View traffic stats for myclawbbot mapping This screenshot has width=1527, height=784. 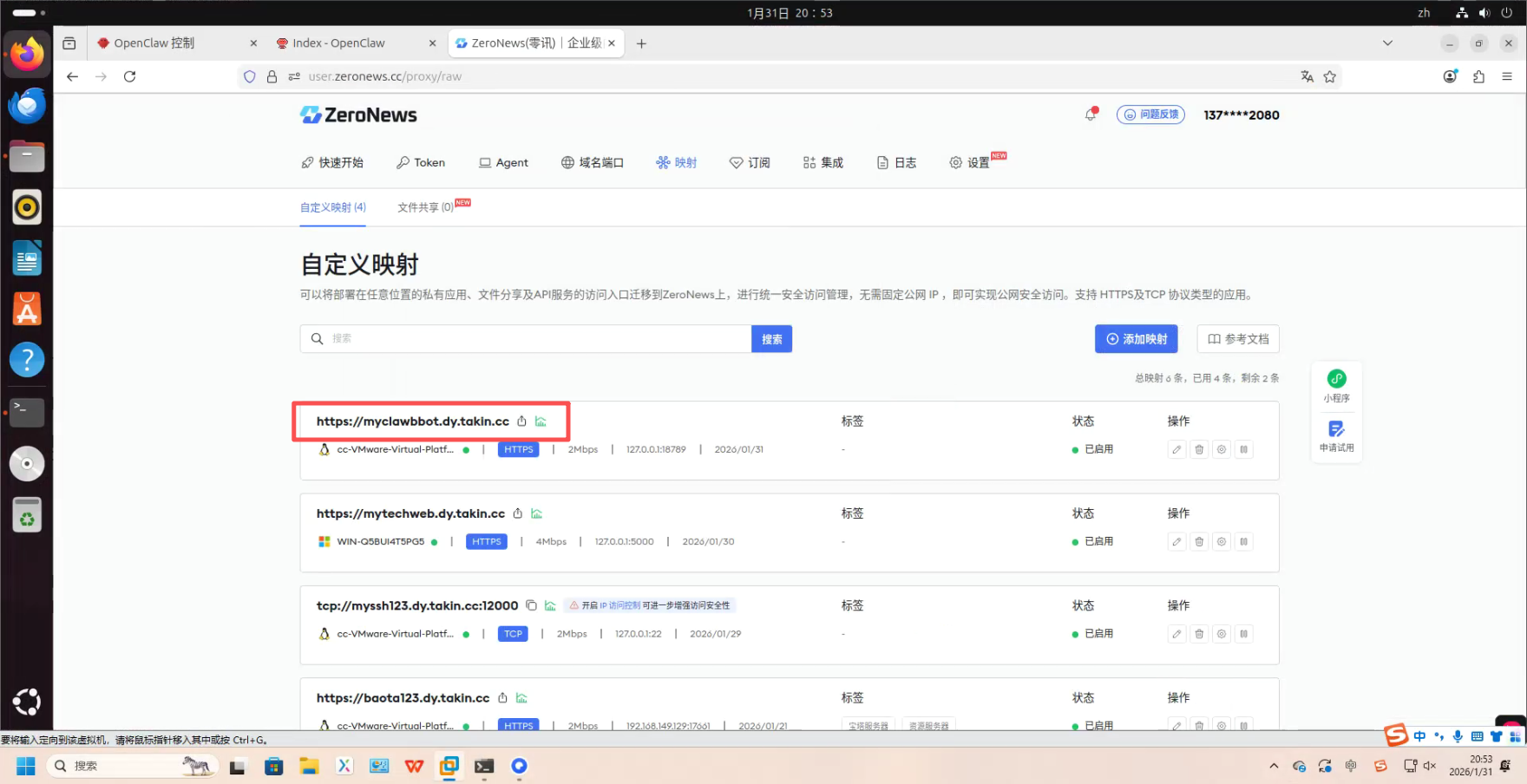(541, 421)
